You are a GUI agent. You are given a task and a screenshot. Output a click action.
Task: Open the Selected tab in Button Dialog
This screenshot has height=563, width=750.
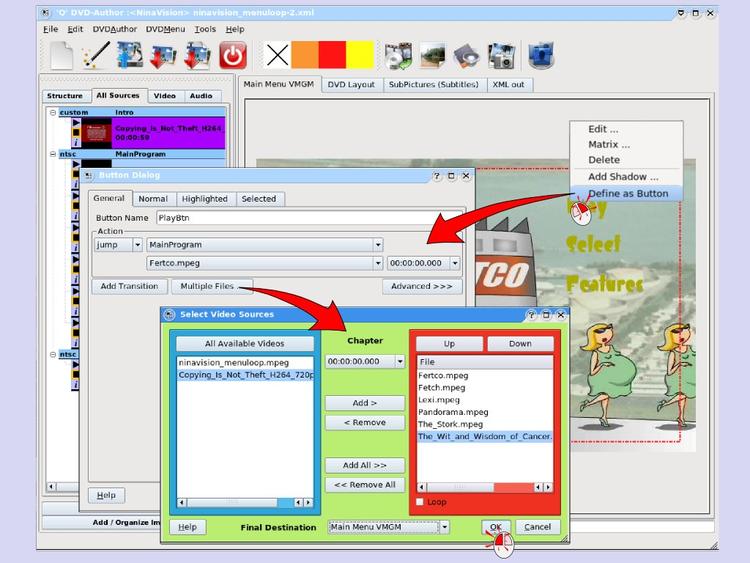pyautogui.click(x=259, y=199)
